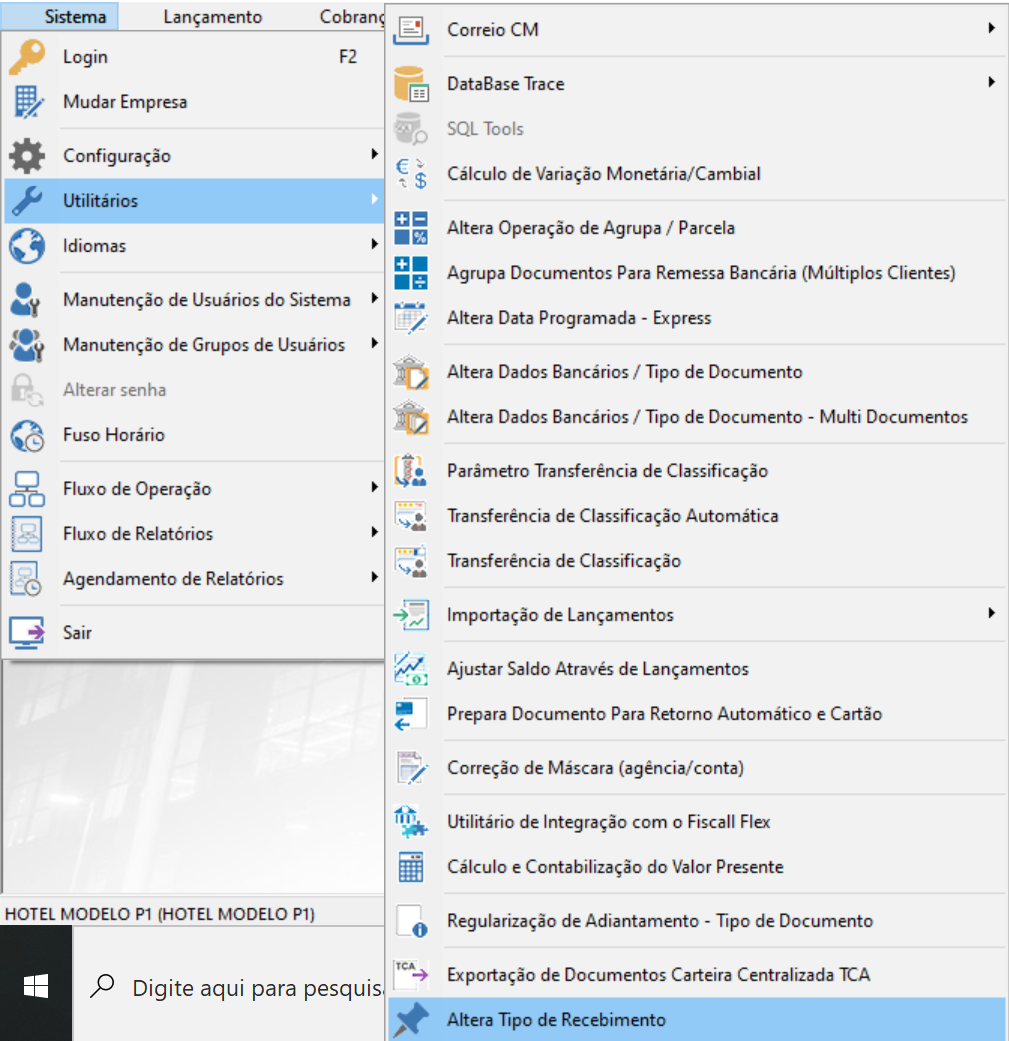Choose the Mudar Empresa menu label
The height and width of the screenshot is (1041, 1009).
click(x=125, y=102)
